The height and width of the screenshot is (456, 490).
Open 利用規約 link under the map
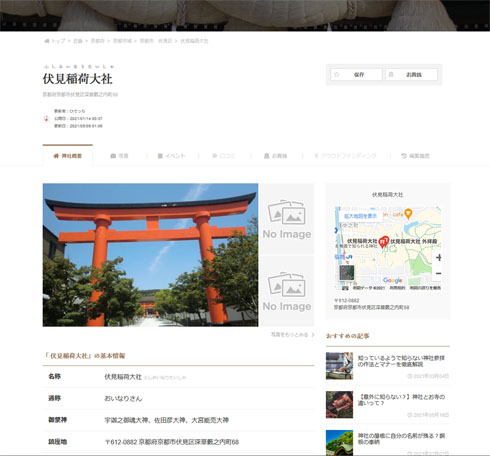point(397,288)
